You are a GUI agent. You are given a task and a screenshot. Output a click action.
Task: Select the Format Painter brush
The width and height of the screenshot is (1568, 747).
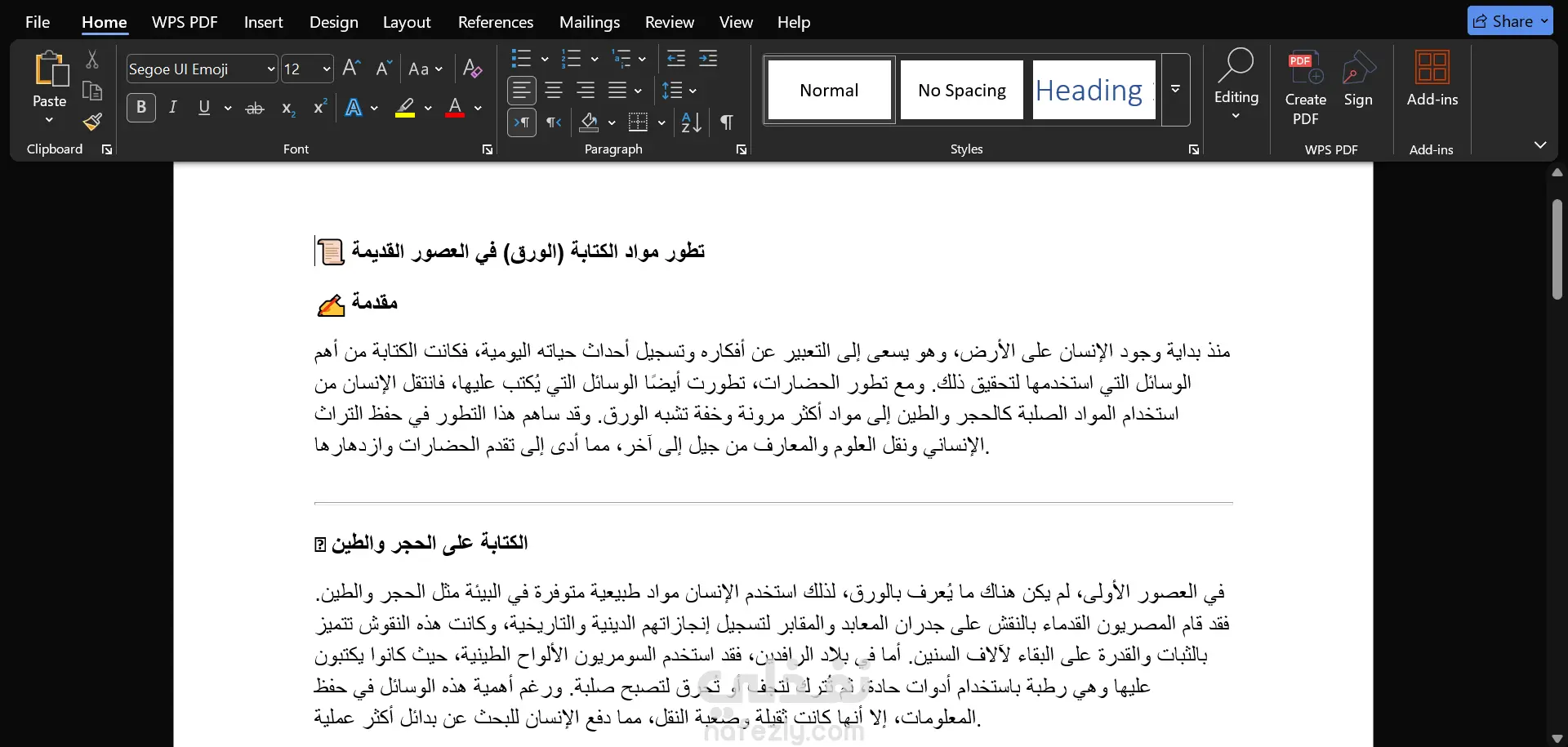click(92, 122)
